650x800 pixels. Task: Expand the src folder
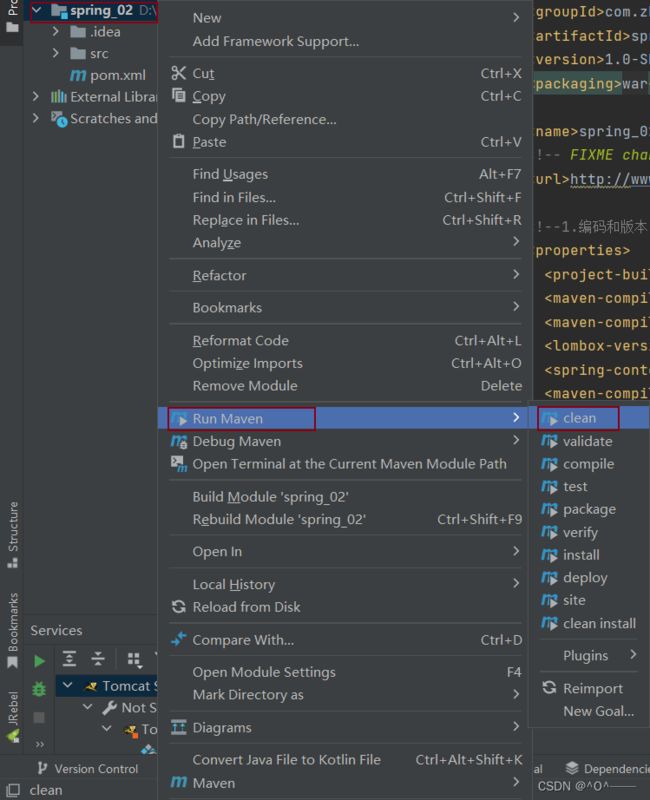(x=56, y=53)
